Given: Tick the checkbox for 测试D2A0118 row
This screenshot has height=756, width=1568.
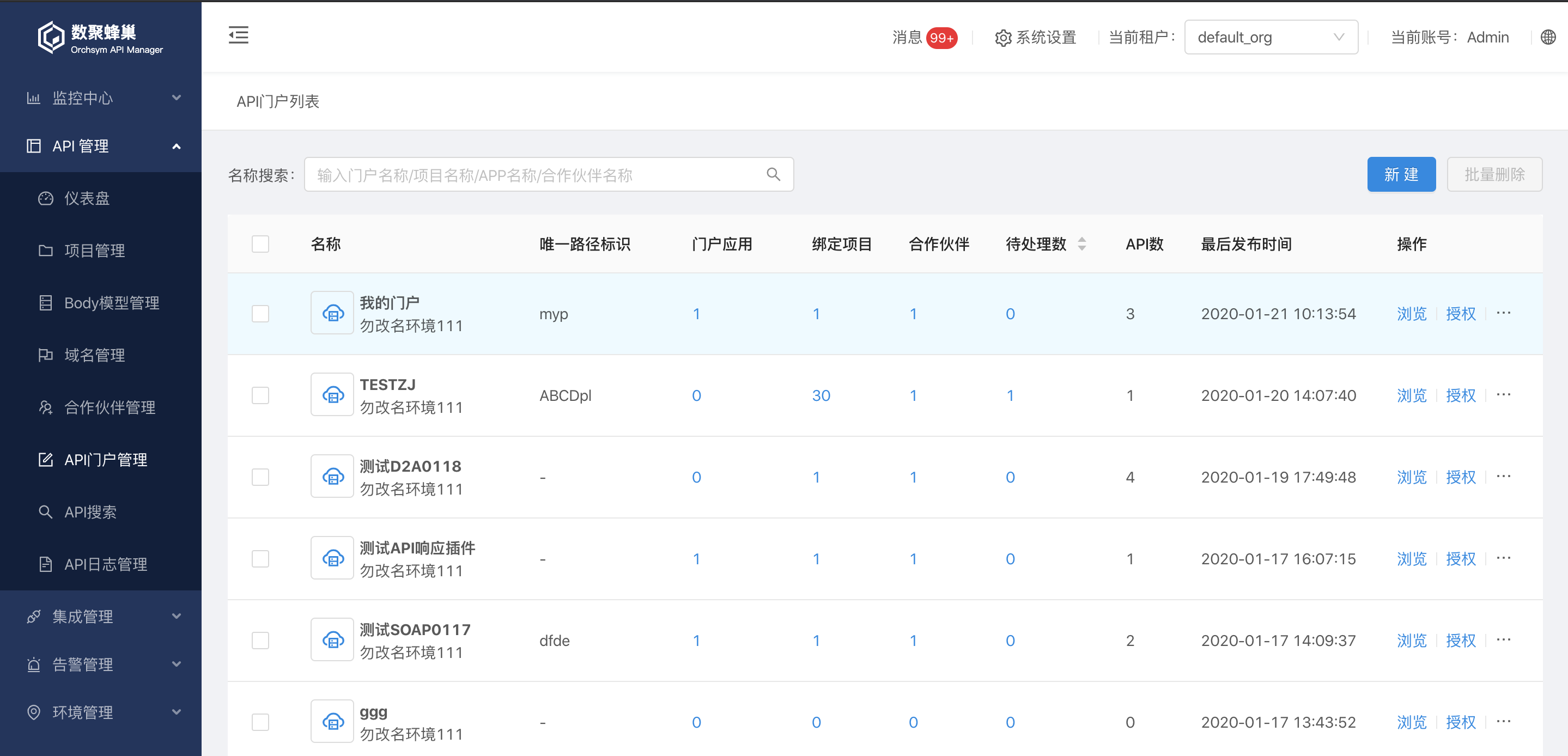Looking at the screenshot, I should coord(260,477).
